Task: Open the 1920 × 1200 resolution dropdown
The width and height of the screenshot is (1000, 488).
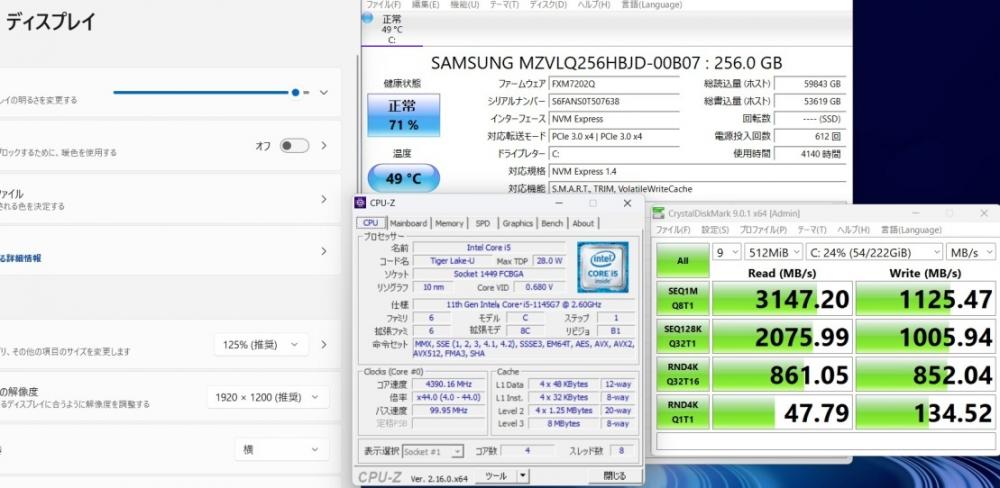Action: click(268, 397)
